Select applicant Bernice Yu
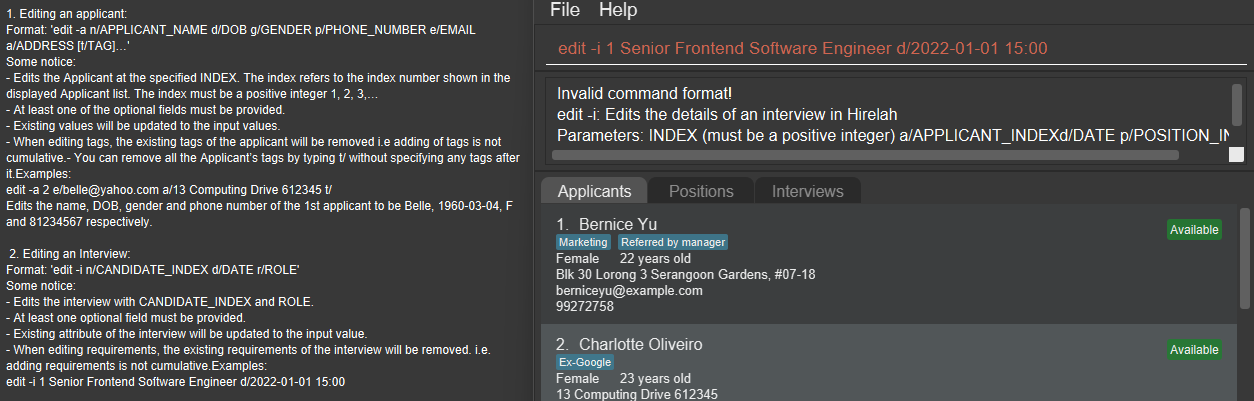Viewport: 1254px width, 401px height. pyautogui.click(x=890, y=264)
